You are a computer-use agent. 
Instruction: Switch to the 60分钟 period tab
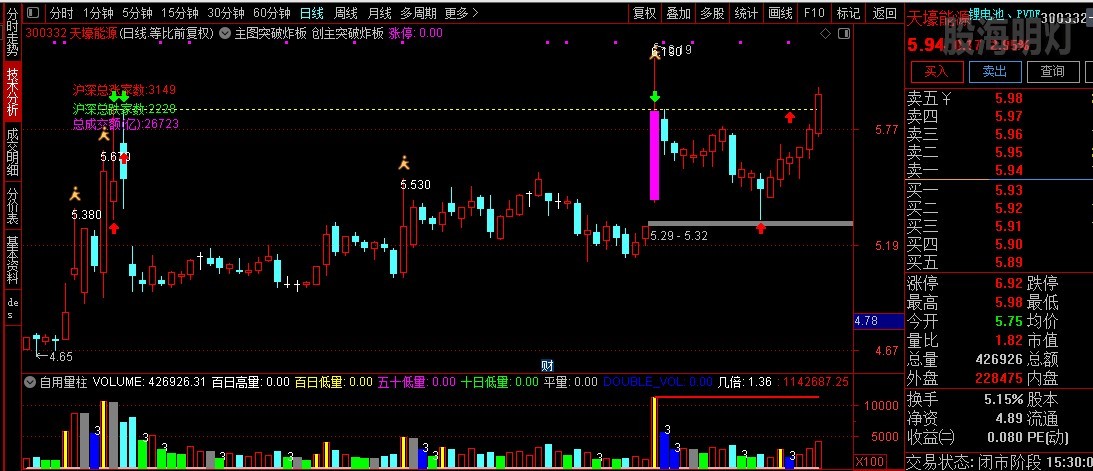pyautogui.click(x=270, y=13)
